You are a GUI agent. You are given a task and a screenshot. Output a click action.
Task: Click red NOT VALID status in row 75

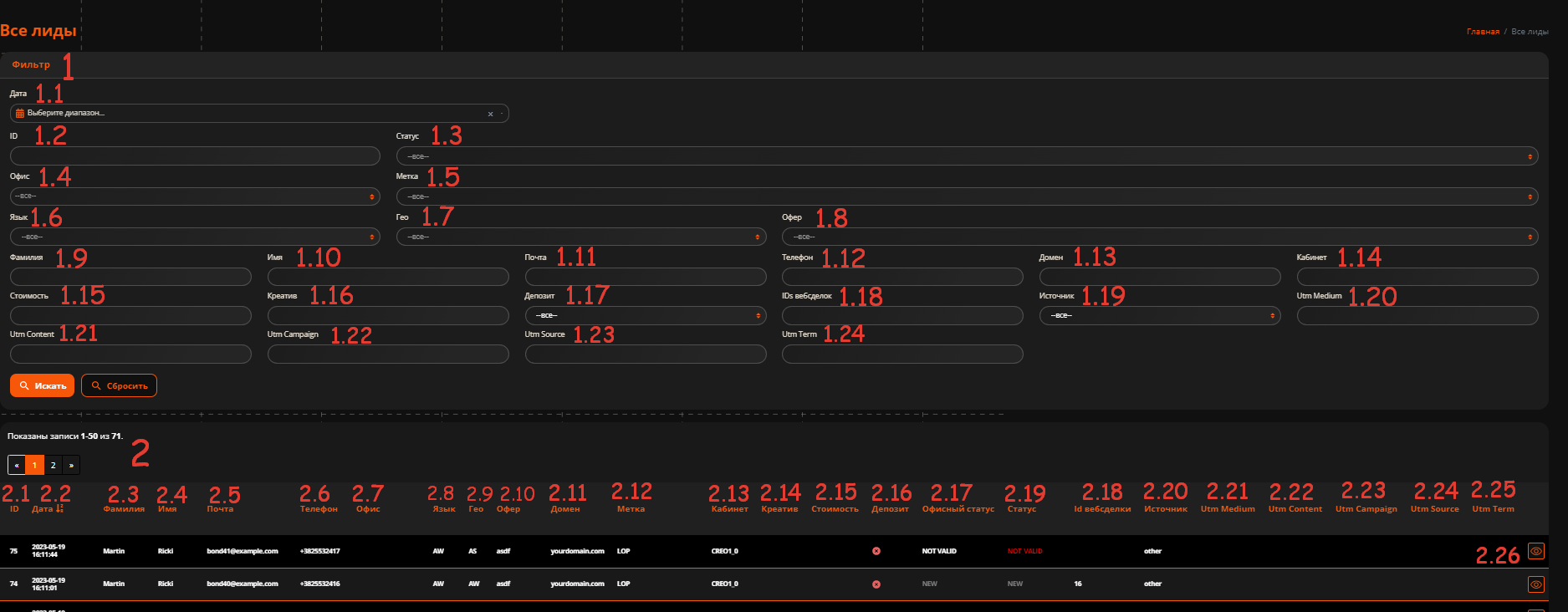[x=1024, y=551]
